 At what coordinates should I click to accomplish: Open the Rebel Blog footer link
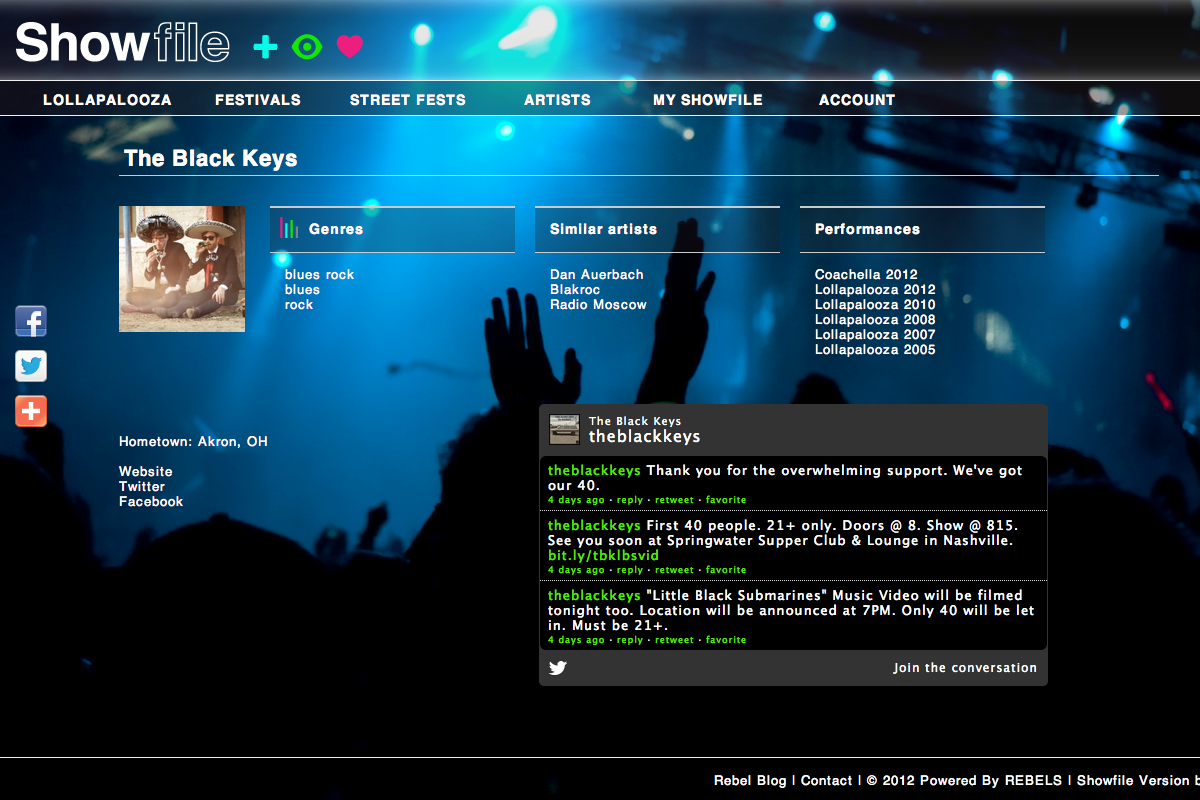[750, 781]
